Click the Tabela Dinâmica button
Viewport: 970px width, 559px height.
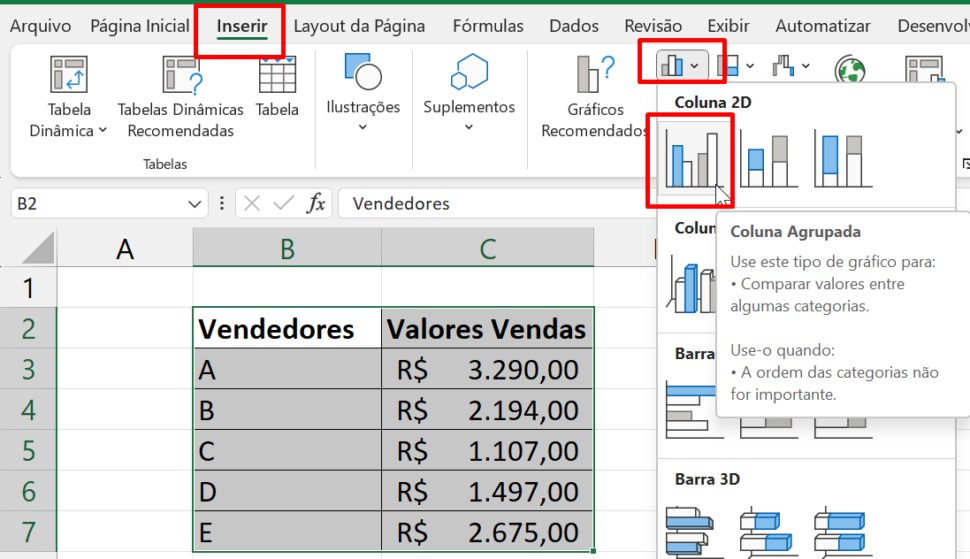pyautogui.click(x=69, y=96)
